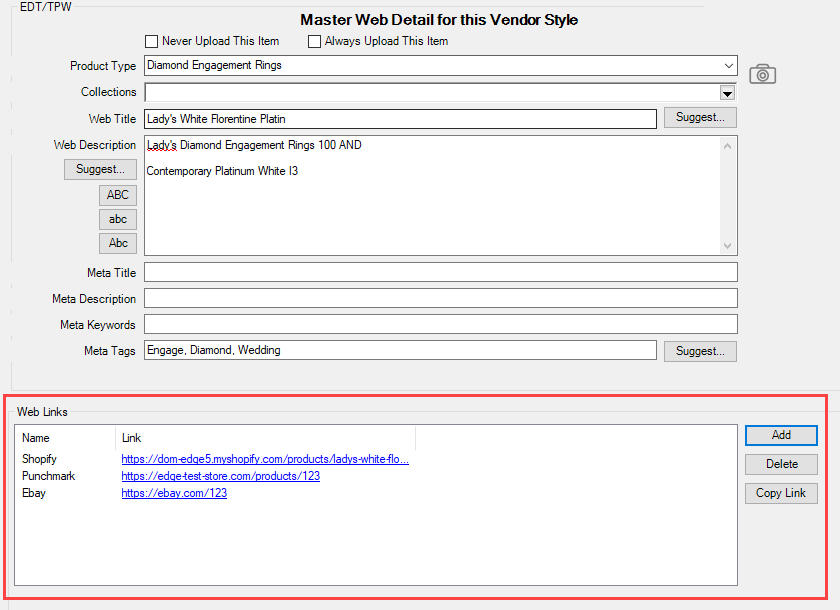Click Suggest button beside Meta Tags

(x=700, y=351)
